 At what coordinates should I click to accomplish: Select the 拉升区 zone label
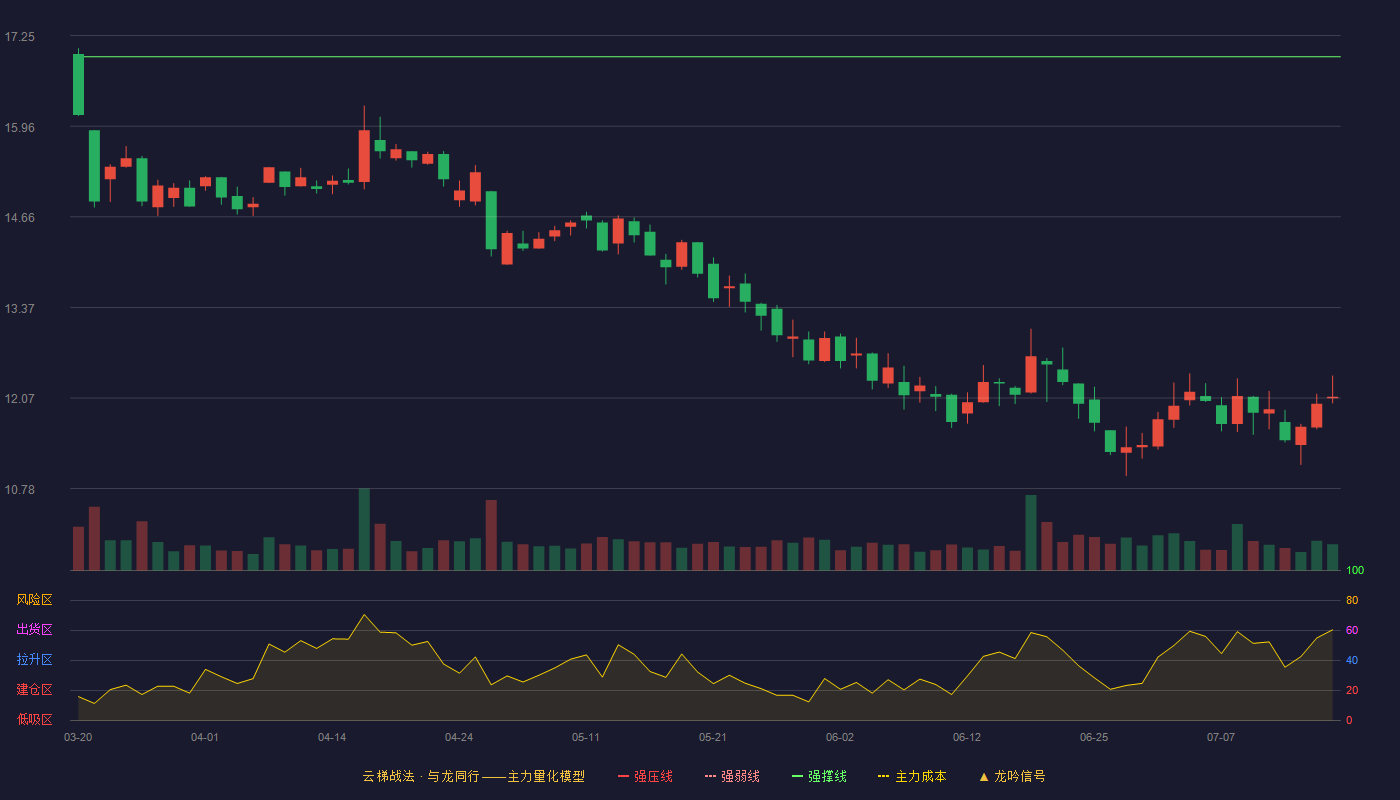[34, 660]
